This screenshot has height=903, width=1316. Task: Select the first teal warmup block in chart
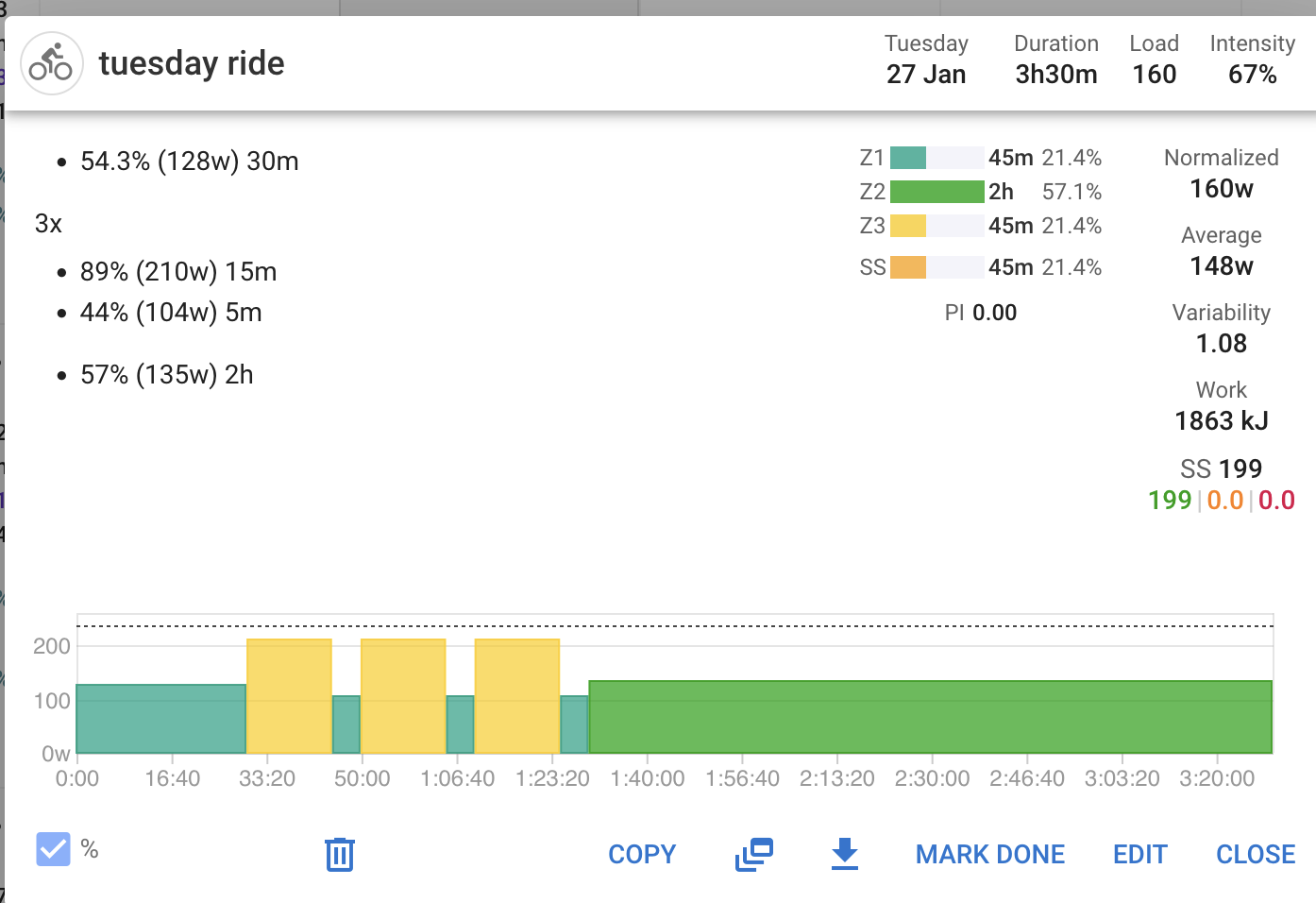coord(160,719)
